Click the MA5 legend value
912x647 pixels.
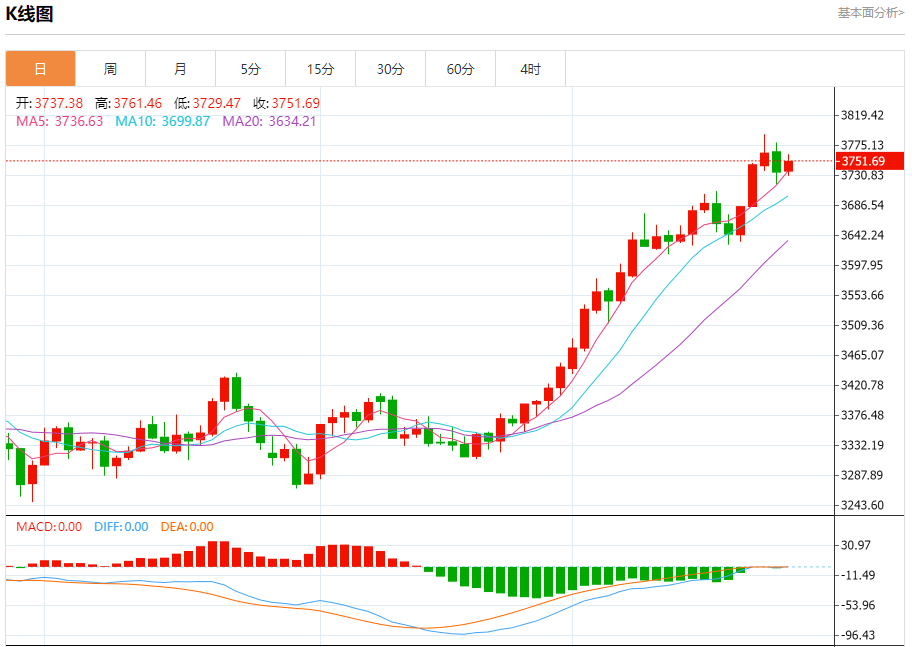click(60, 121)
